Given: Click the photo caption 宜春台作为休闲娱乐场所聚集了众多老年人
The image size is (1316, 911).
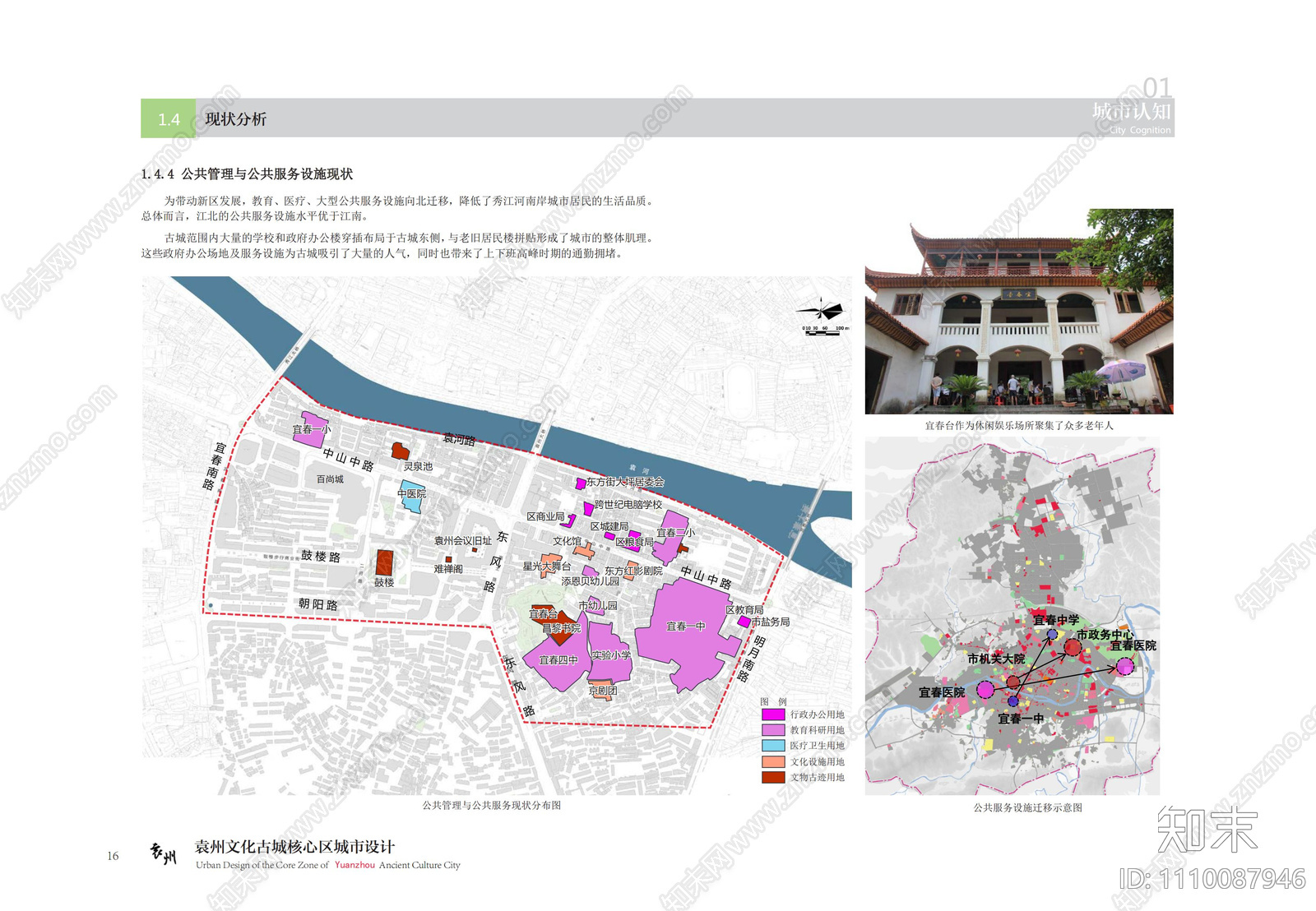Looking at the screenshot, I should coord(1019,425).
